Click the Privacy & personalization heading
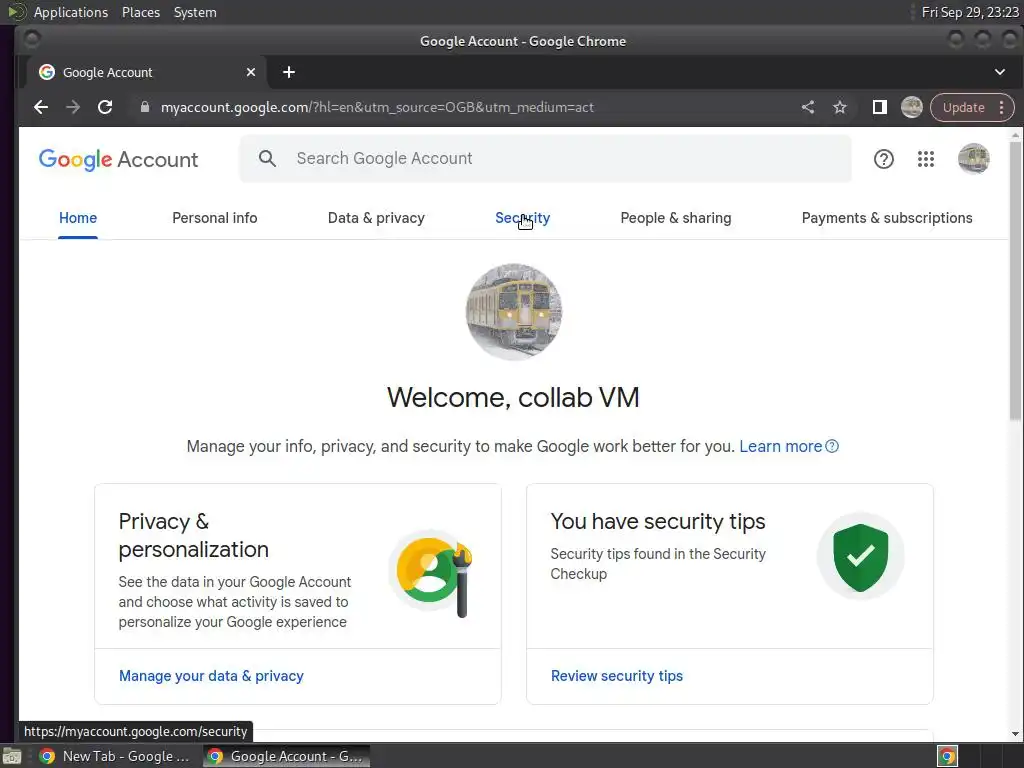The width and height of the screenshot is (1024, 768). click(193, 536)
